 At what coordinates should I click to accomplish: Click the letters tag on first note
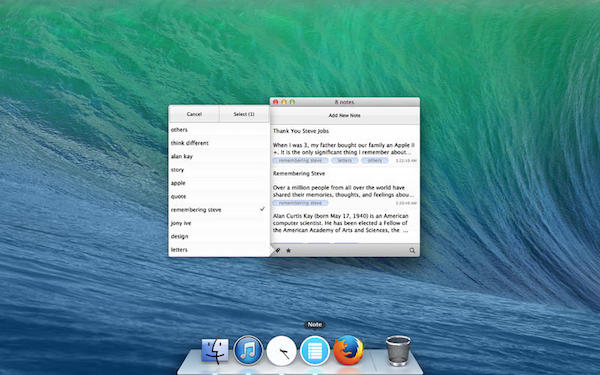344,161
